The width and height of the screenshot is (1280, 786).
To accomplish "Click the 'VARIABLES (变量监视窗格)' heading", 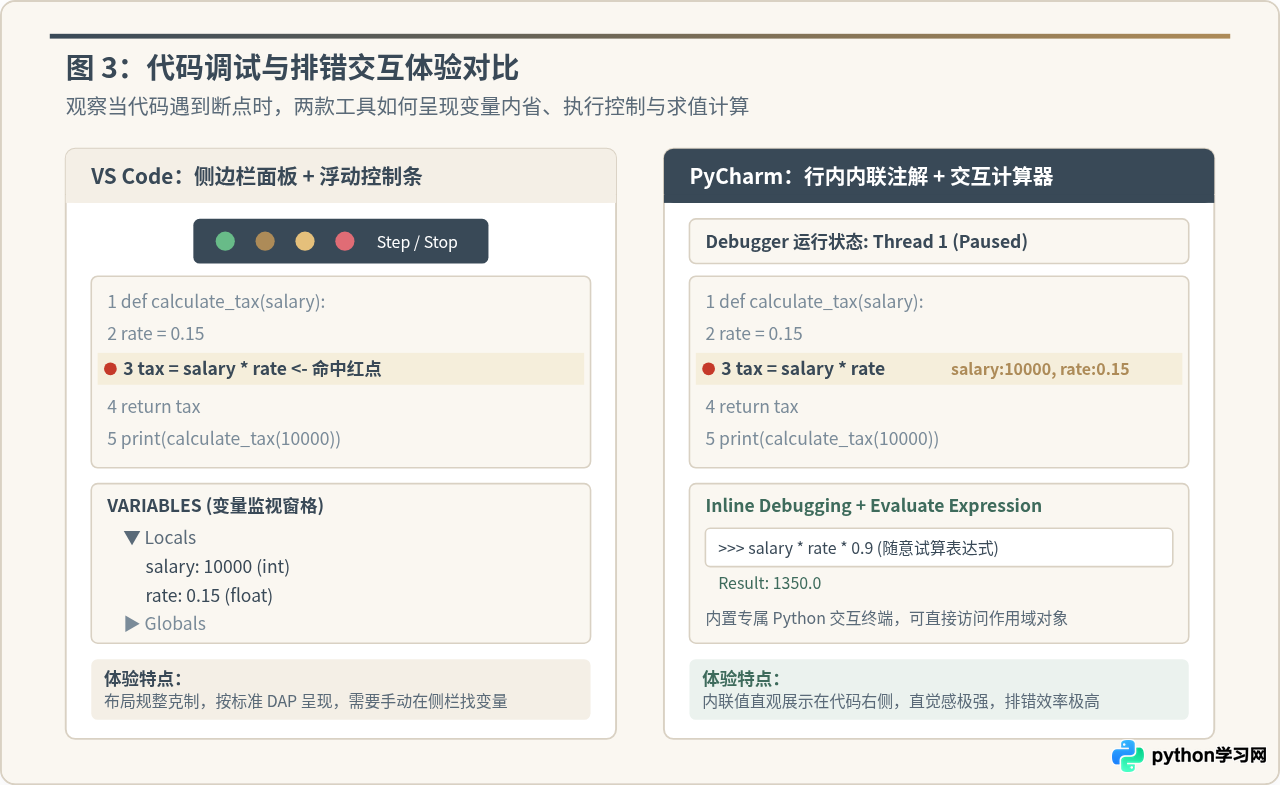I will pyautogui.click(x=215, y=506).
